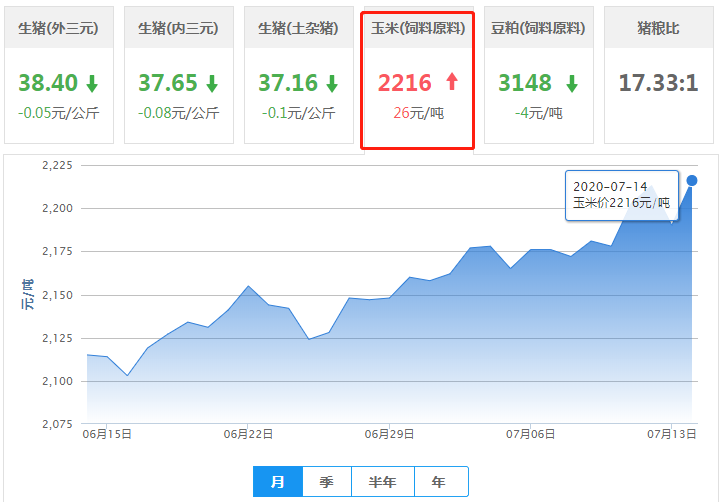Select the blue data point marker on chart

click(x=692, y=180)
